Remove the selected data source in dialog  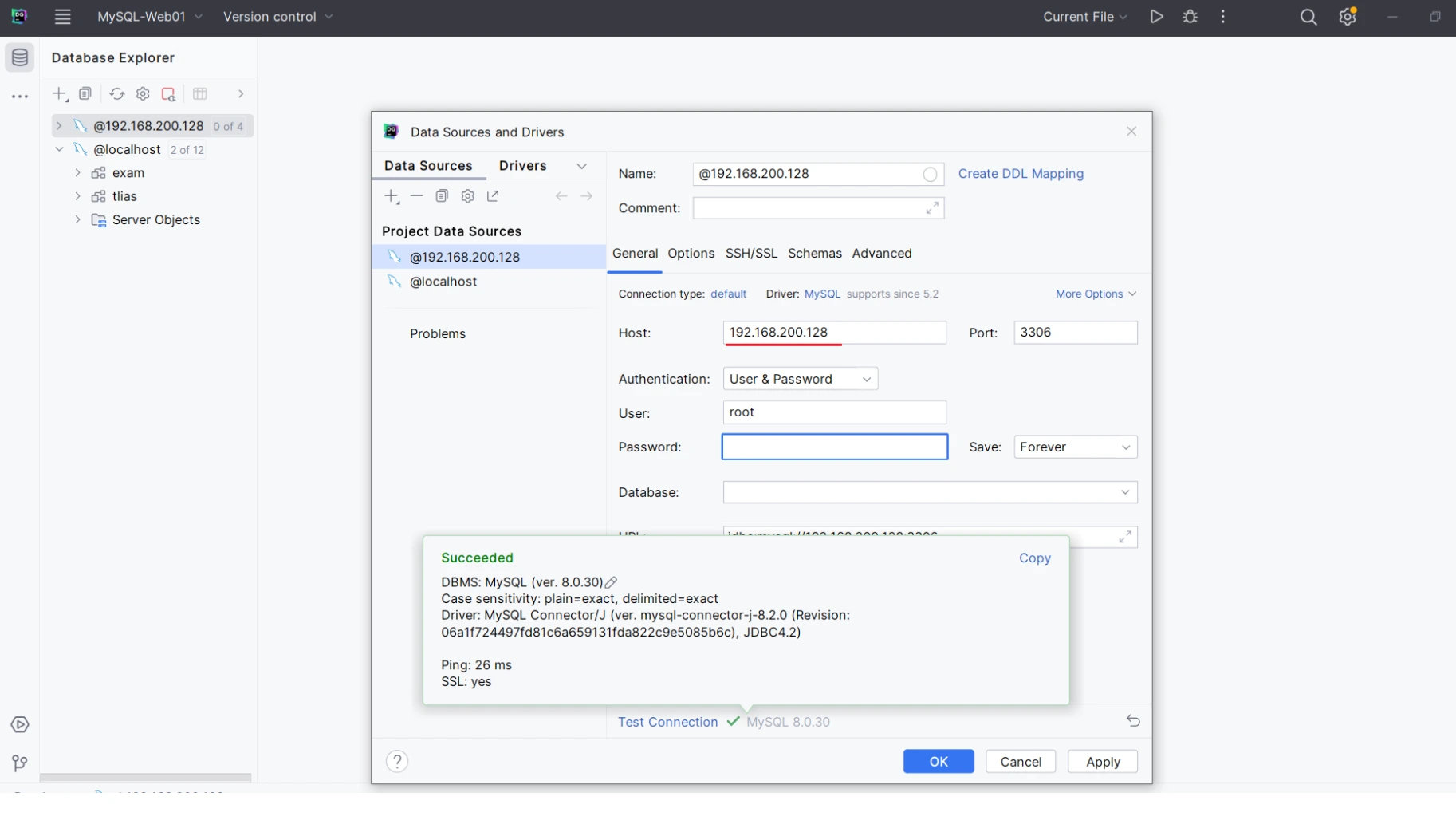pos(416,196)
